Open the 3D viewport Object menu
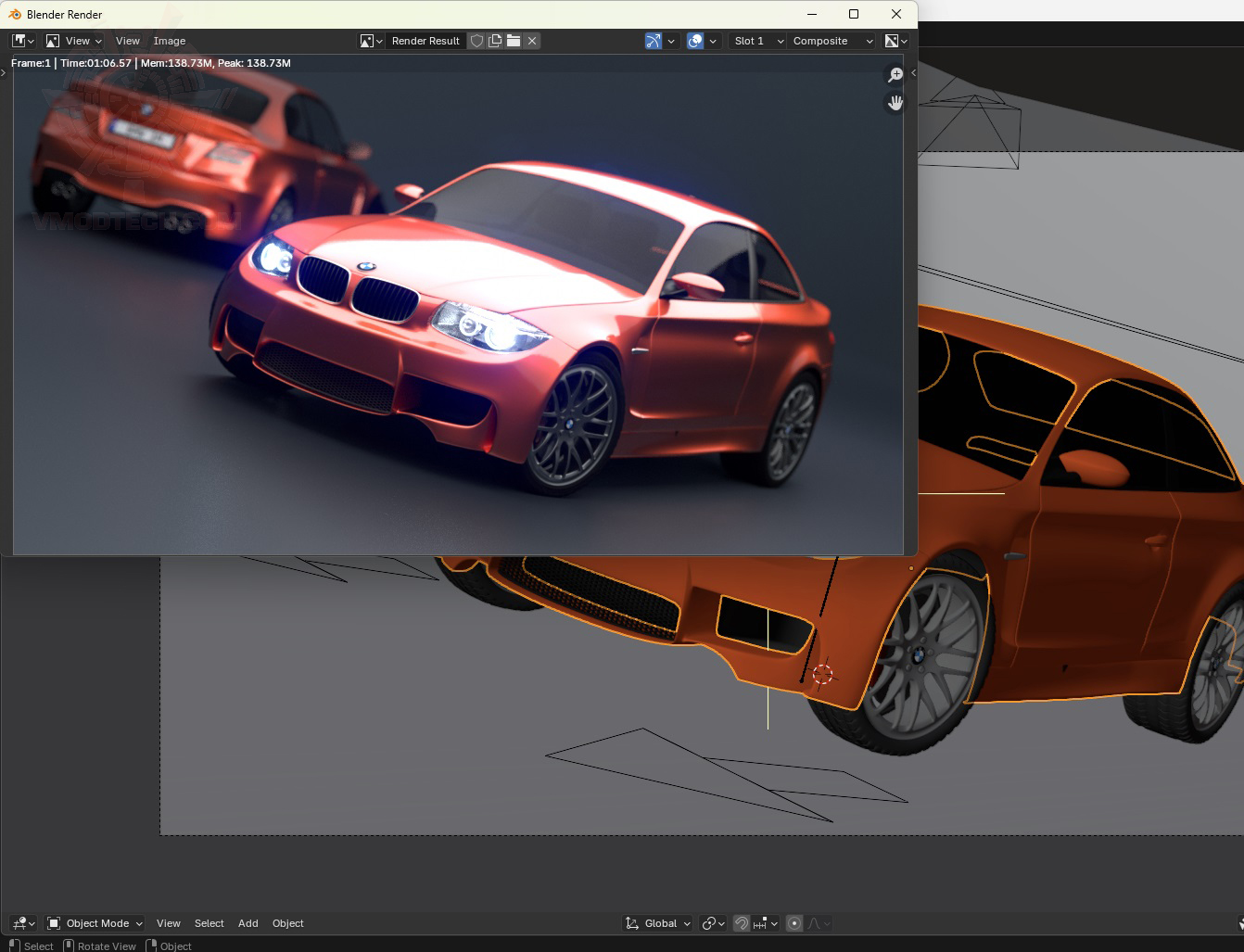Viewport: 1244px width, 952px height. click(288, 923)
